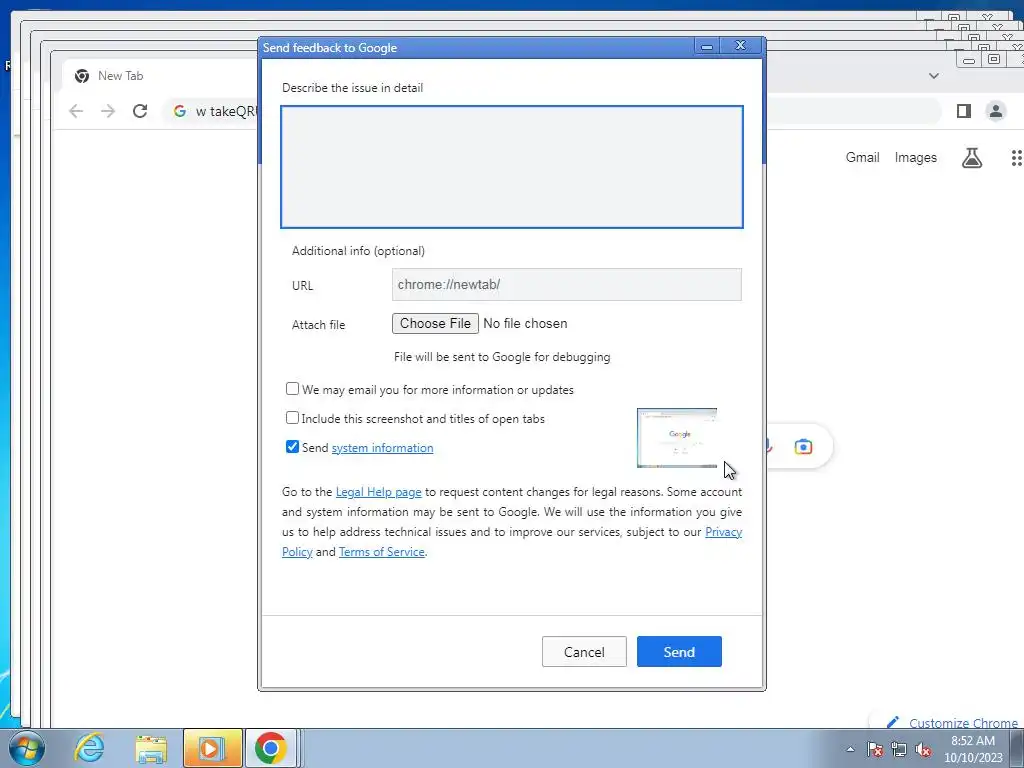Click the muted volume tray icon
The width and height of the screenshot is (1024, 768).
pos(923,749)
